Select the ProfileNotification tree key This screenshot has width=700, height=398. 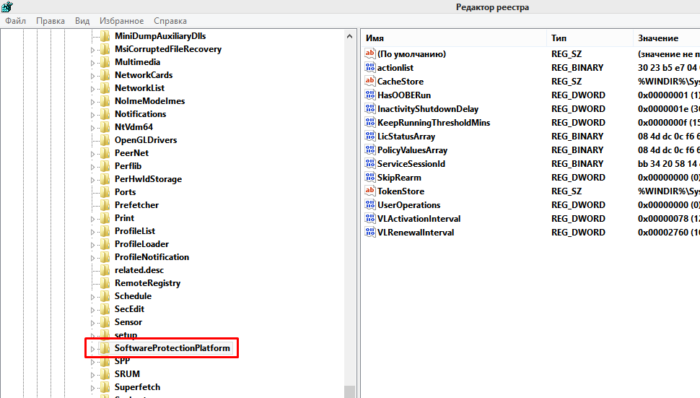click(152, 257)
